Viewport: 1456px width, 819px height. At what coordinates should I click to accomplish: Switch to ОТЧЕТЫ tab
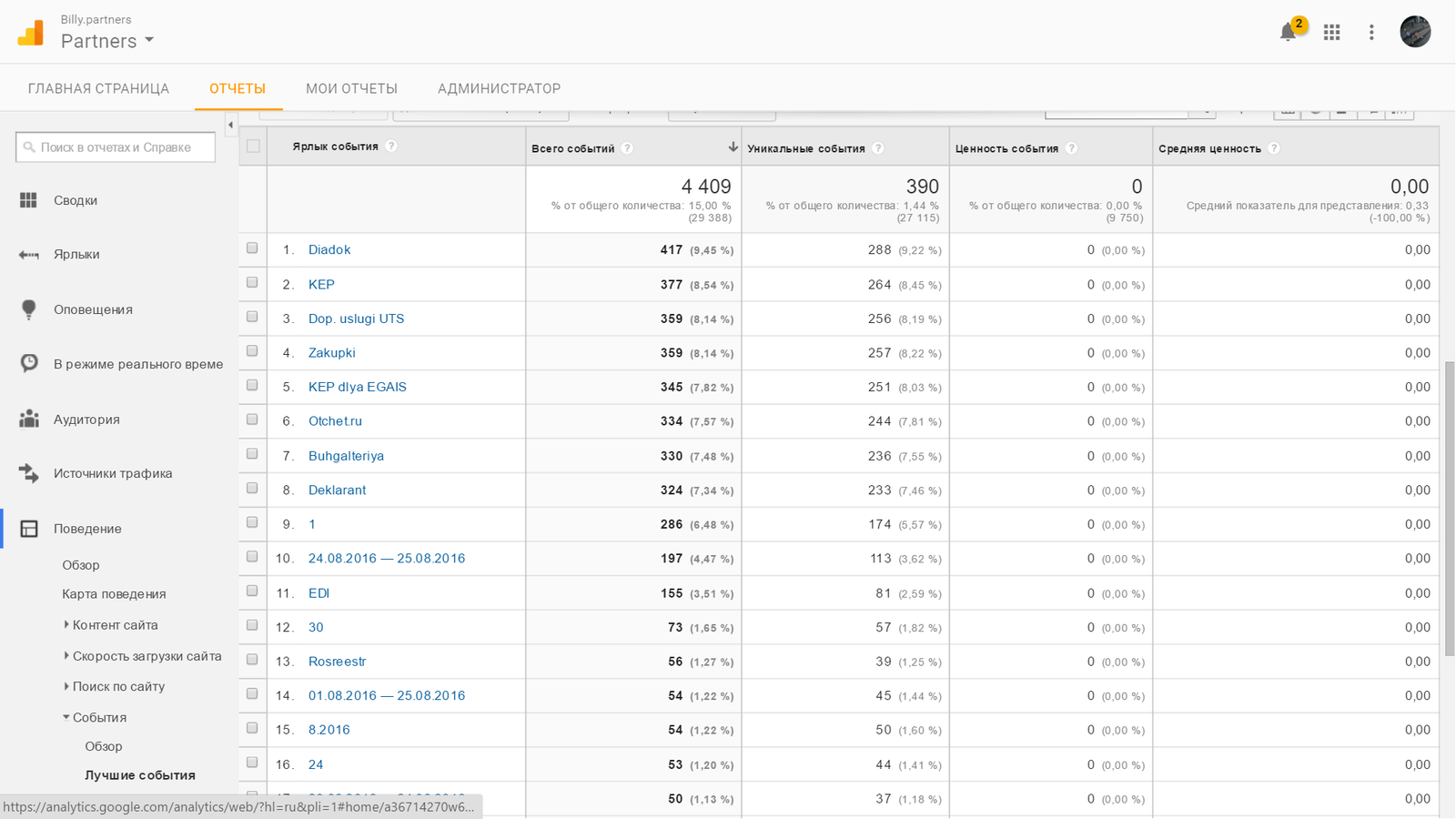coord(238,88)
